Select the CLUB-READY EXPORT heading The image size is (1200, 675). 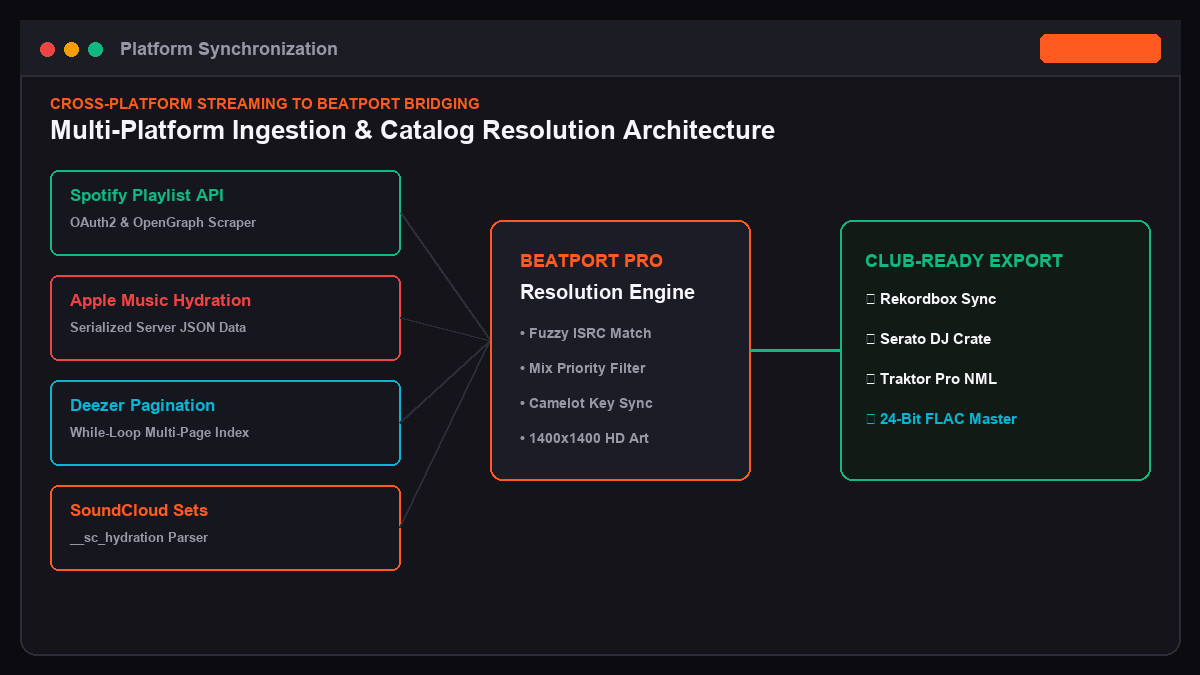(x=964, y=261)
